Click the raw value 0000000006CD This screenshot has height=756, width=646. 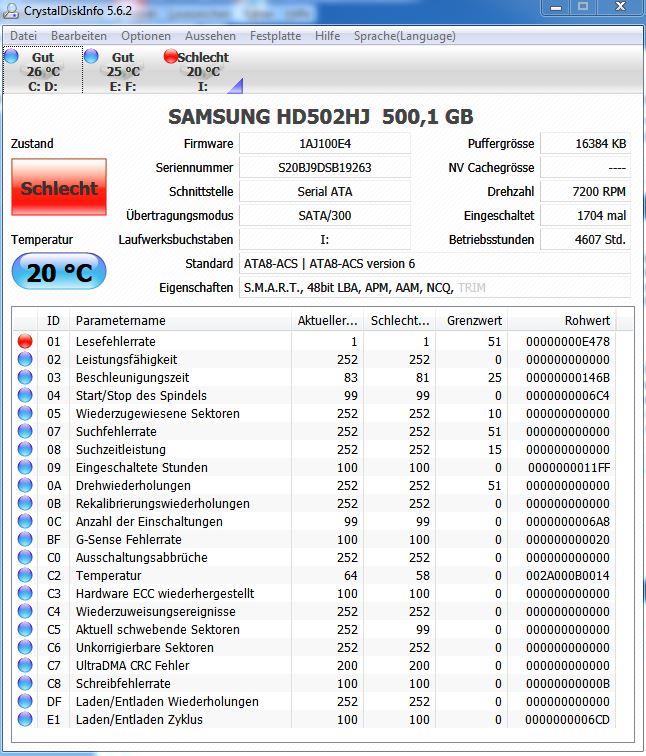coord(567,719)
